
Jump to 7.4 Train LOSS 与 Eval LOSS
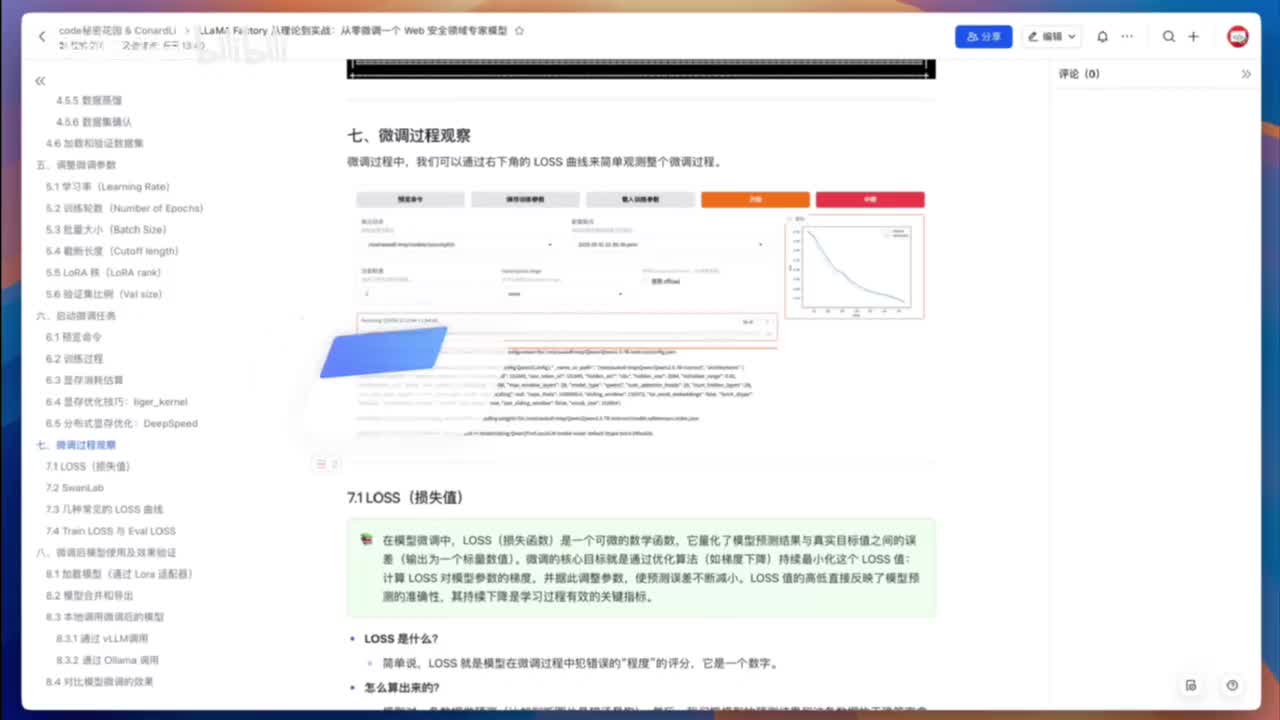pos(110,531)
